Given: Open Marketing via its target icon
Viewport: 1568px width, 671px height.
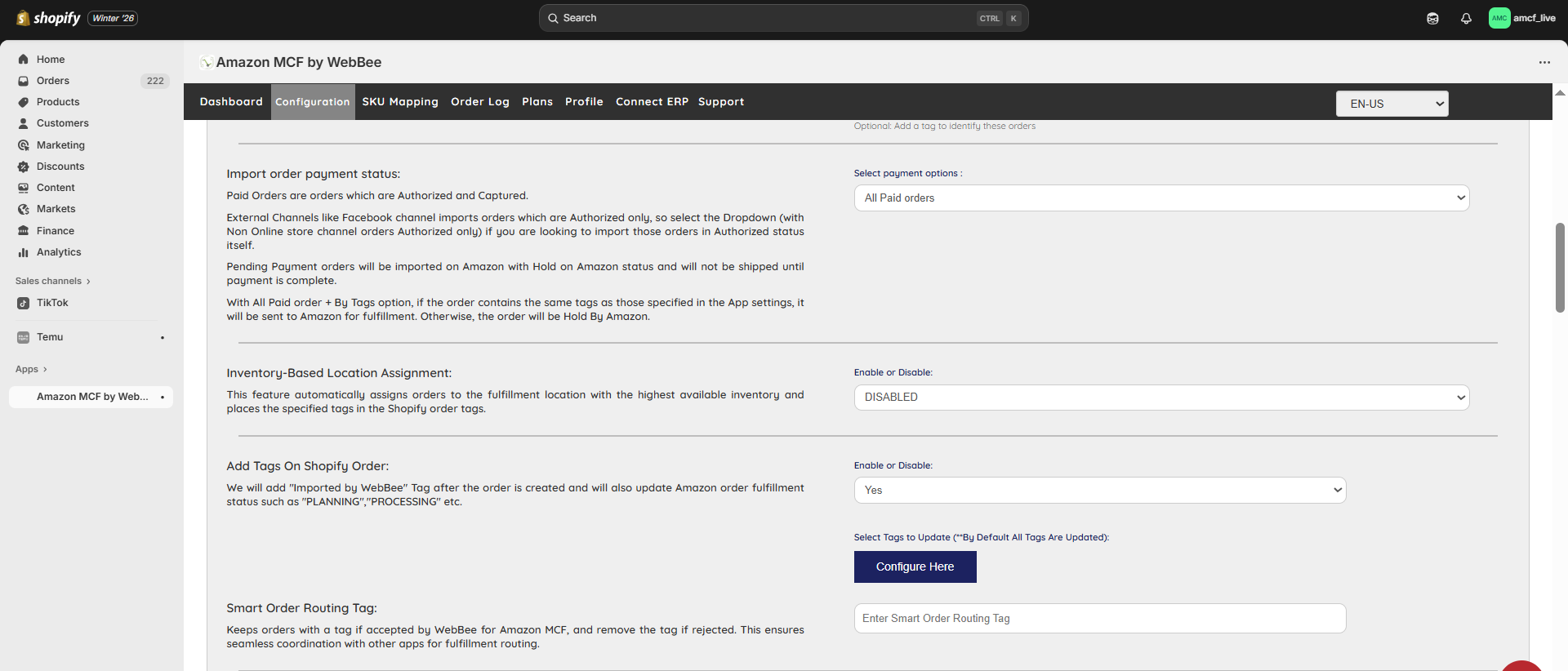Looking at the screenshot, I should tap(24, 145).
